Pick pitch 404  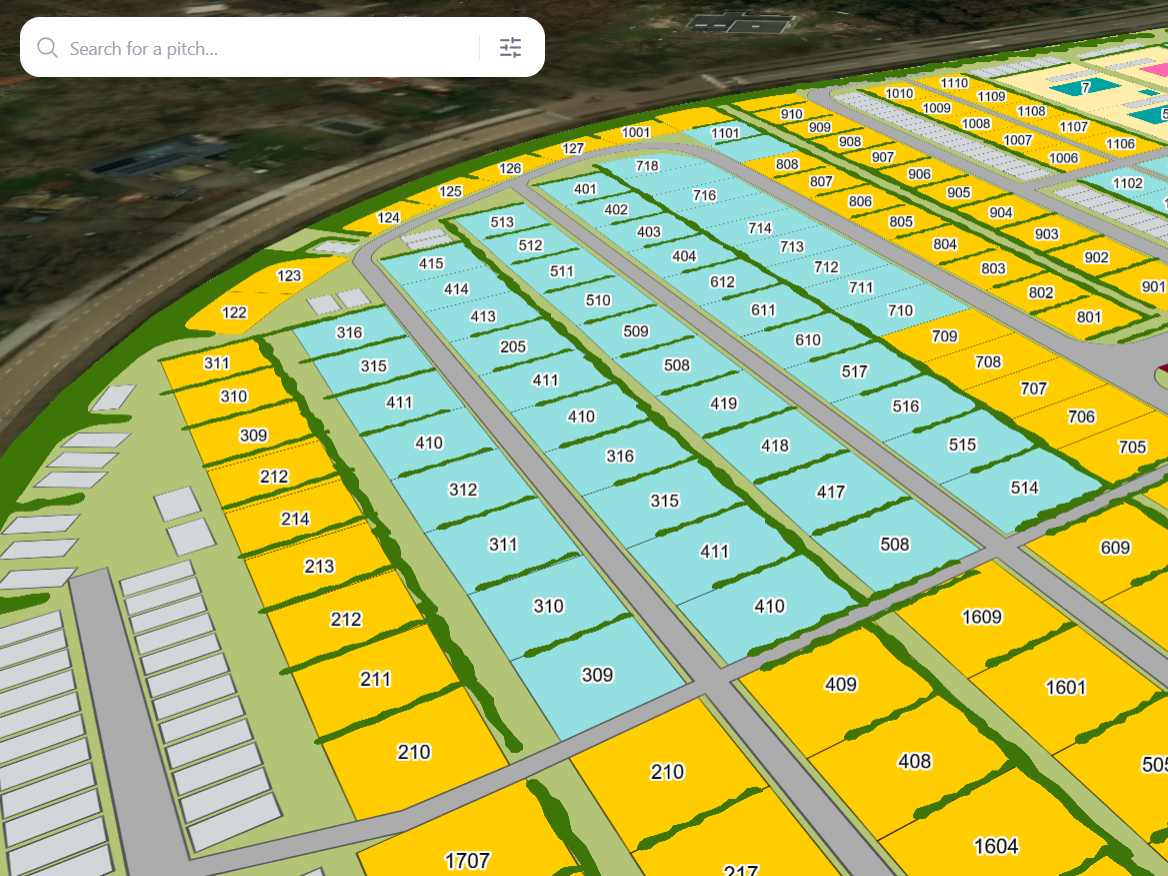pos(684,256)
